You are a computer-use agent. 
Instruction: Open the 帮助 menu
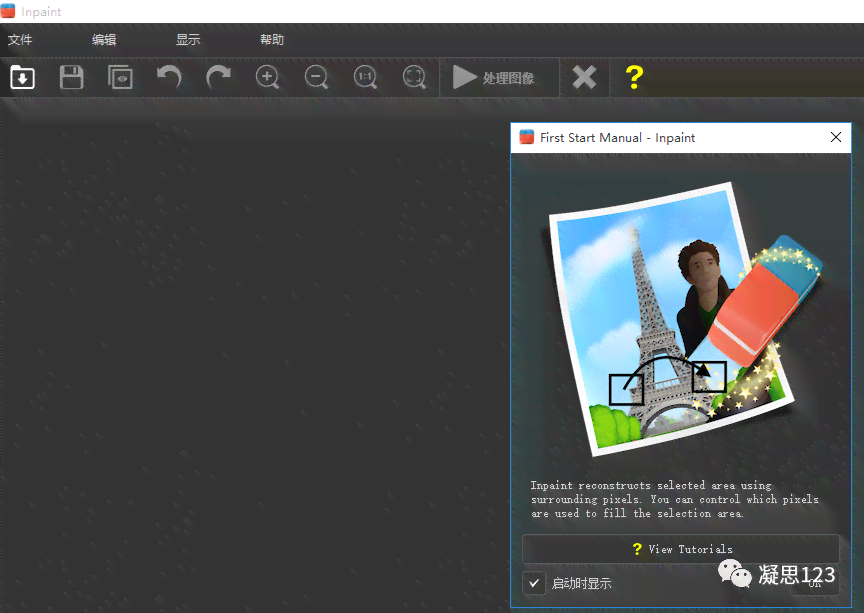[272, 40]
